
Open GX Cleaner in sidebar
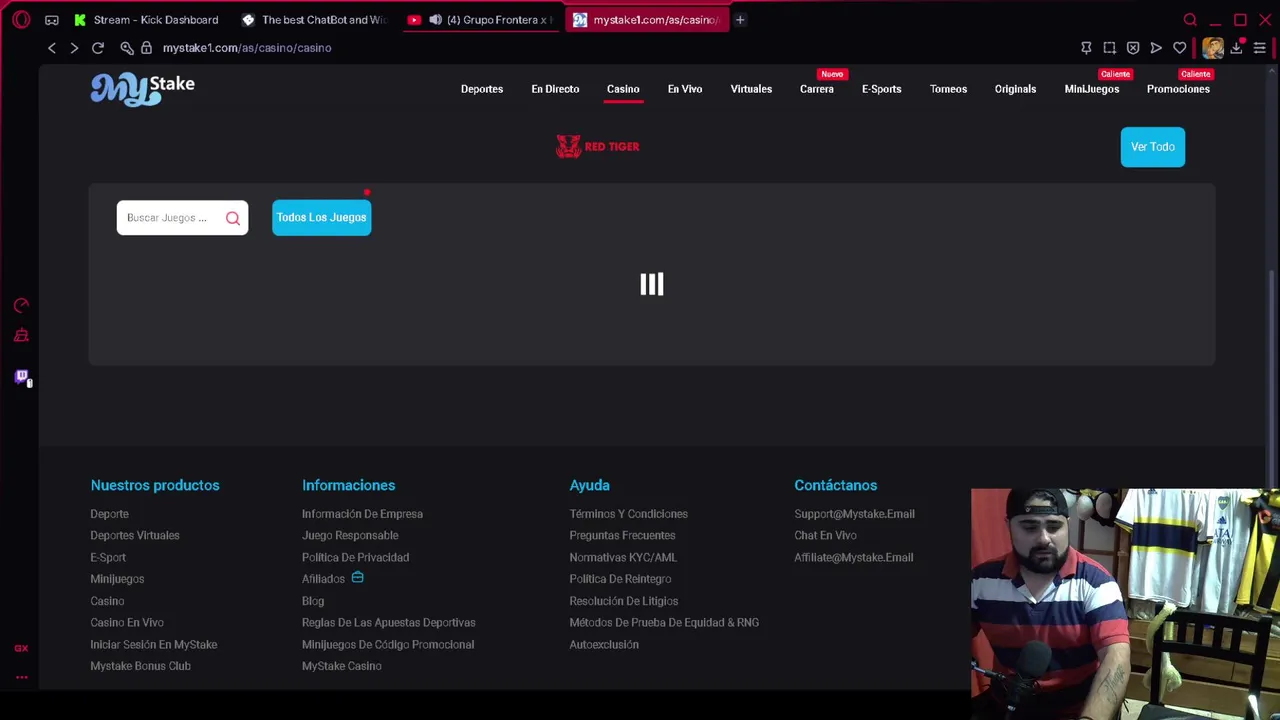point(21,335)
